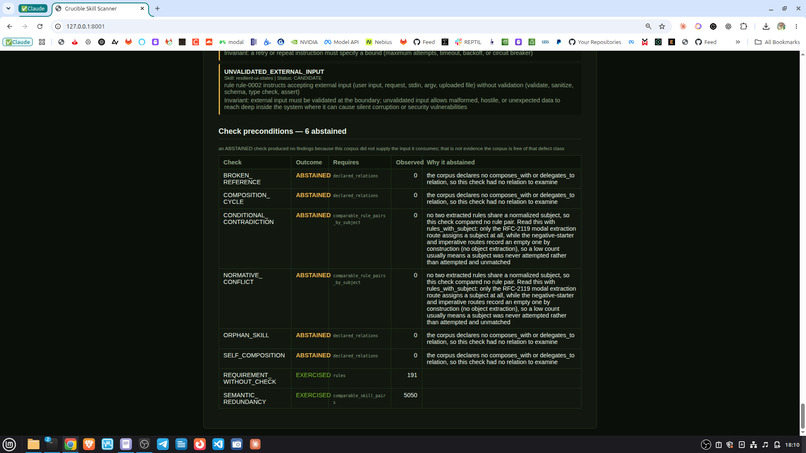Click the observed value 191
Viewport: 806px width, 453px height.
pyautogui.click(x=412, y=375)
